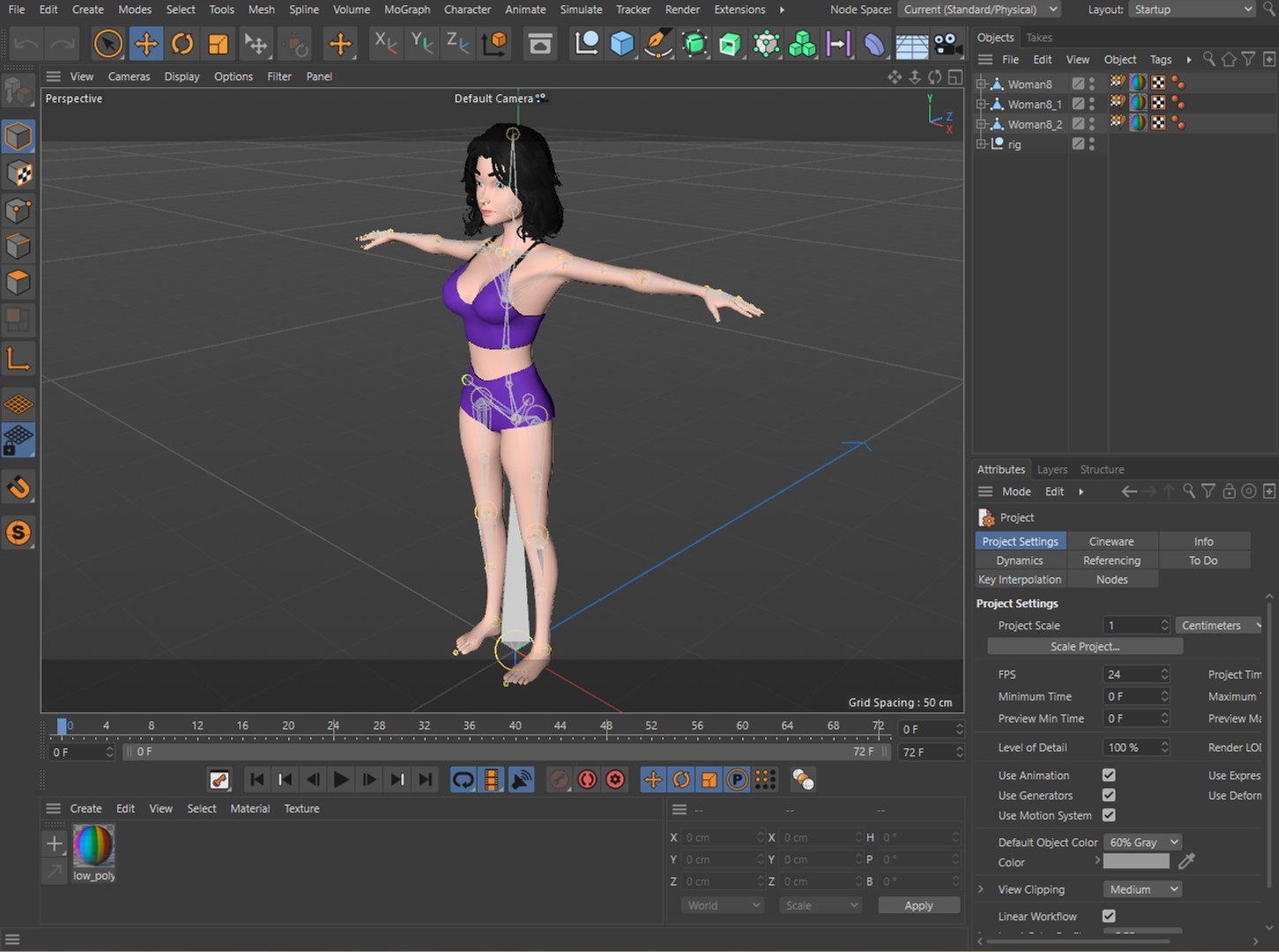Viewport: 1279px width, 952px height.
Task: Open View Clipping Medium dropdown
Action: (1141, 889)
